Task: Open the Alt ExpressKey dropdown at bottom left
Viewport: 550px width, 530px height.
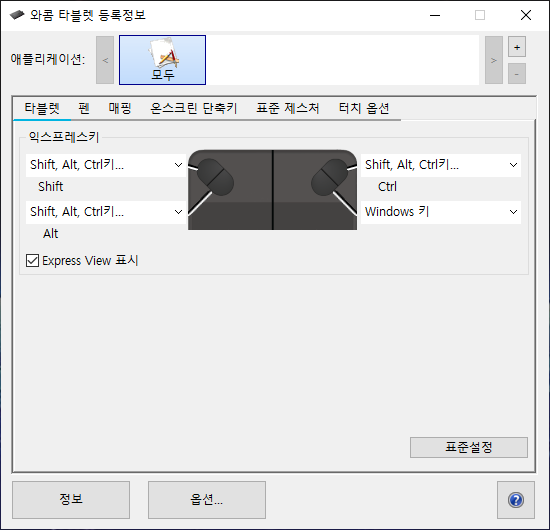Action: click(x=106, y=212)
